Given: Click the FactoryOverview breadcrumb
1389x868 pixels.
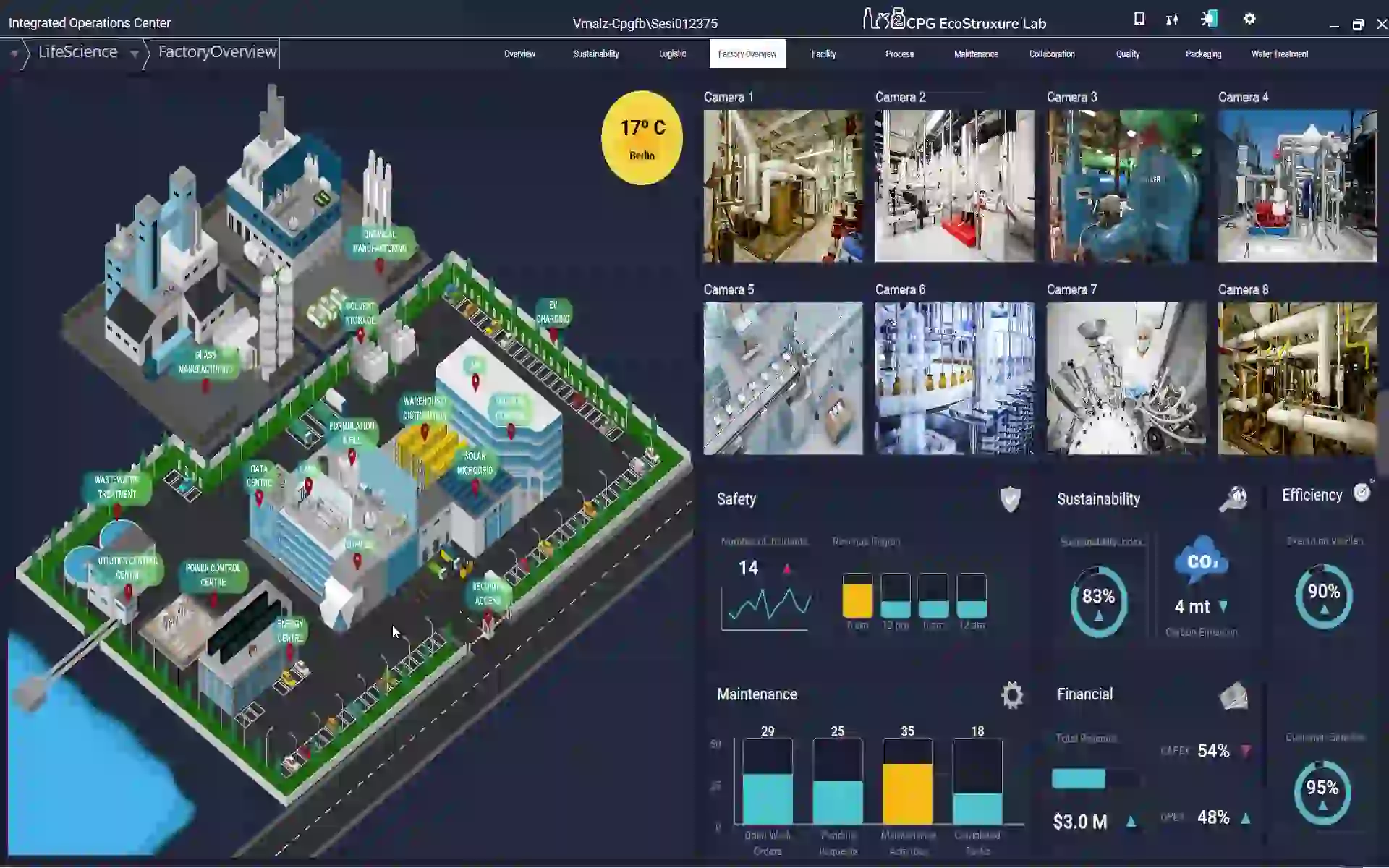Looking at the screenshot, I should 217,52.
